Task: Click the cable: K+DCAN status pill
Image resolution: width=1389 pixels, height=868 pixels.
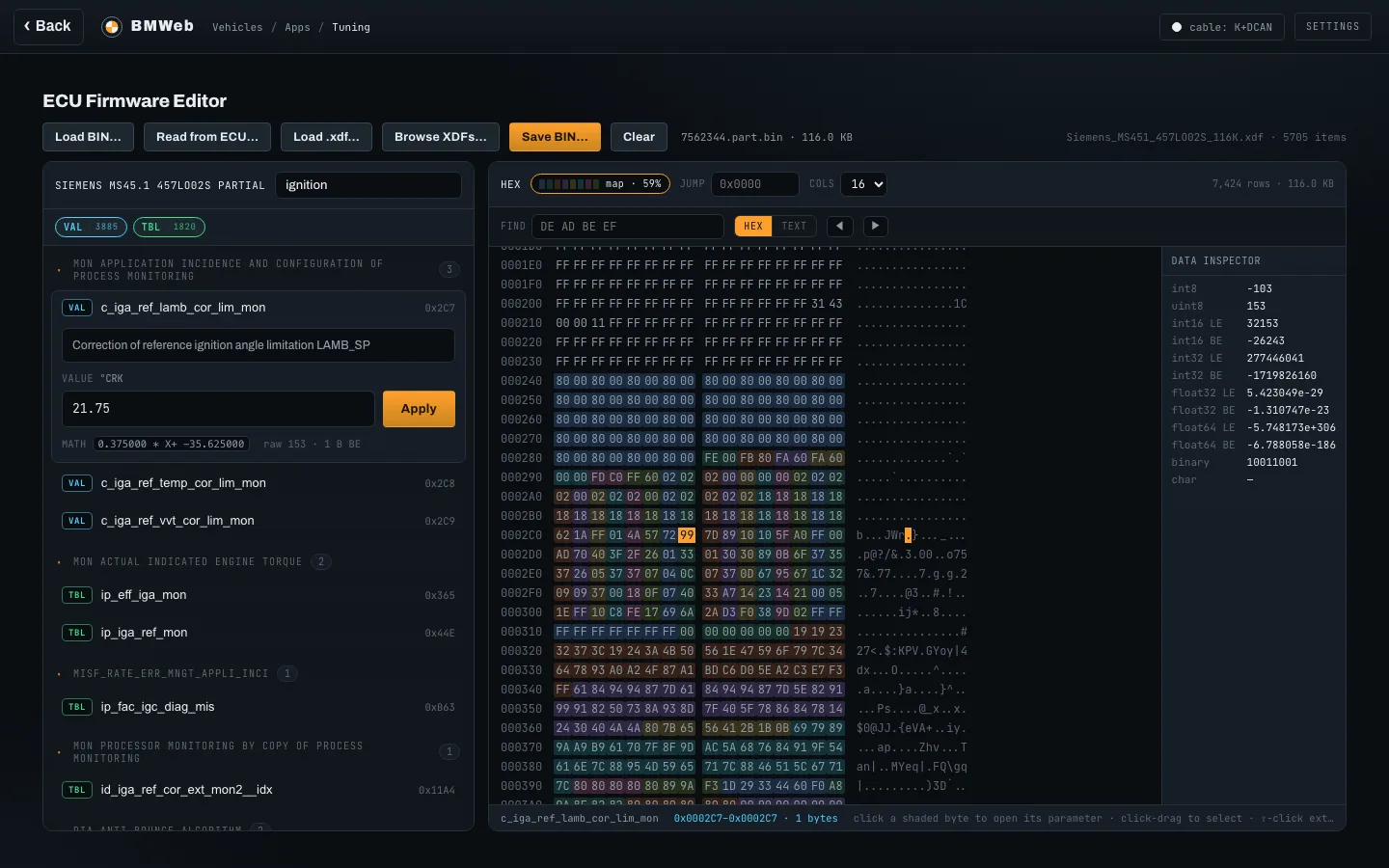Action: [1222, 27]
